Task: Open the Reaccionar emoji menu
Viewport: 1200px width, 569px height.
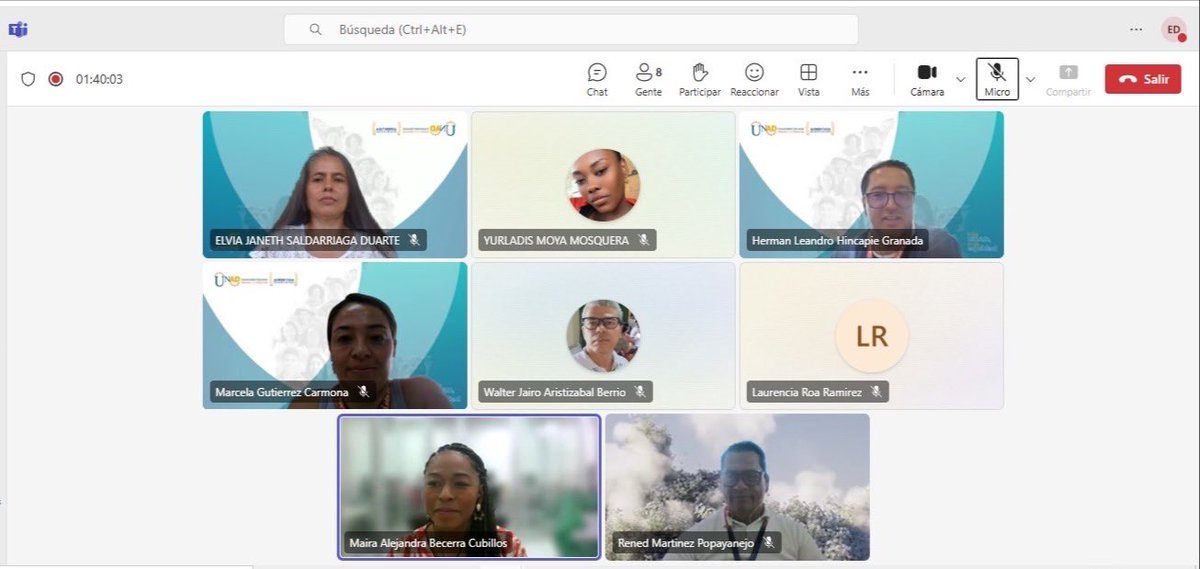Action: click(x=754, y=79)
